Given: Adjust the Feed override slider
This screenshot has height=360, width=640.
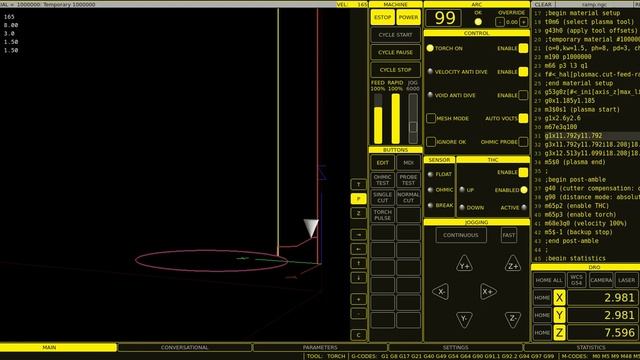Looking at the screenshot, I should (378, 118).
